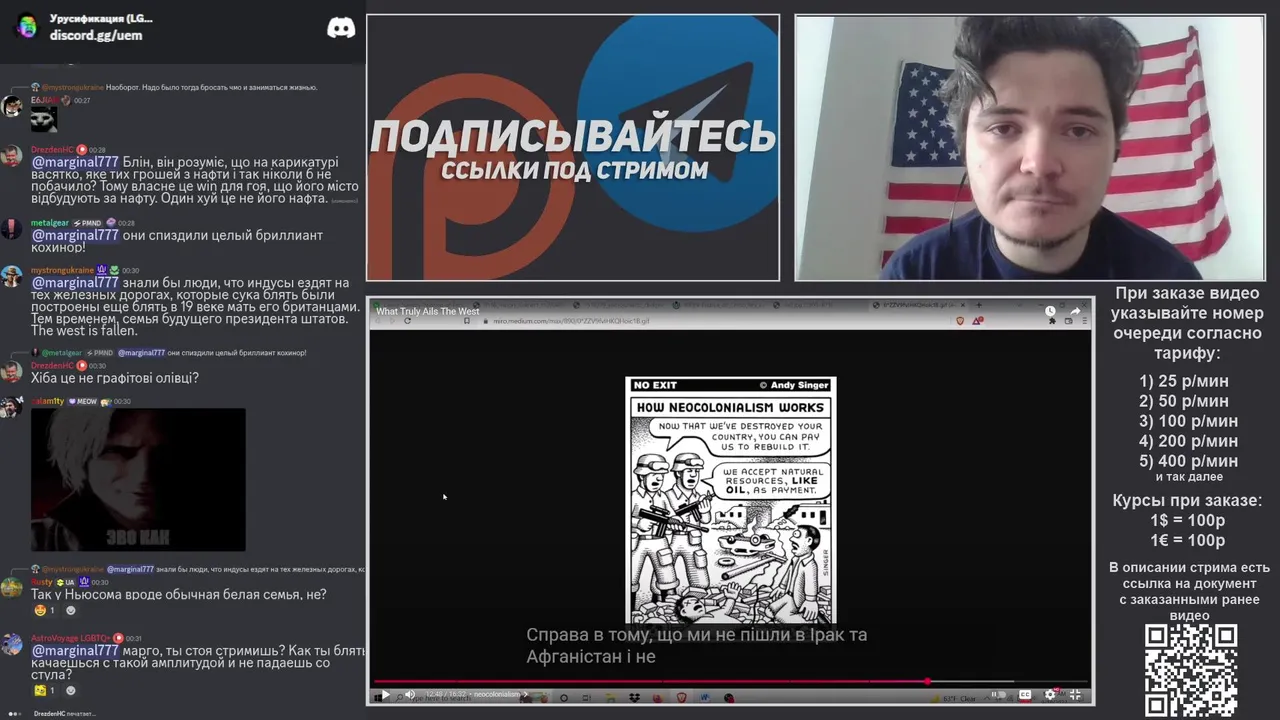Seek using the red progress bar handle
This screenshot has height=720, width=1280.
click(x=927, y=682)
